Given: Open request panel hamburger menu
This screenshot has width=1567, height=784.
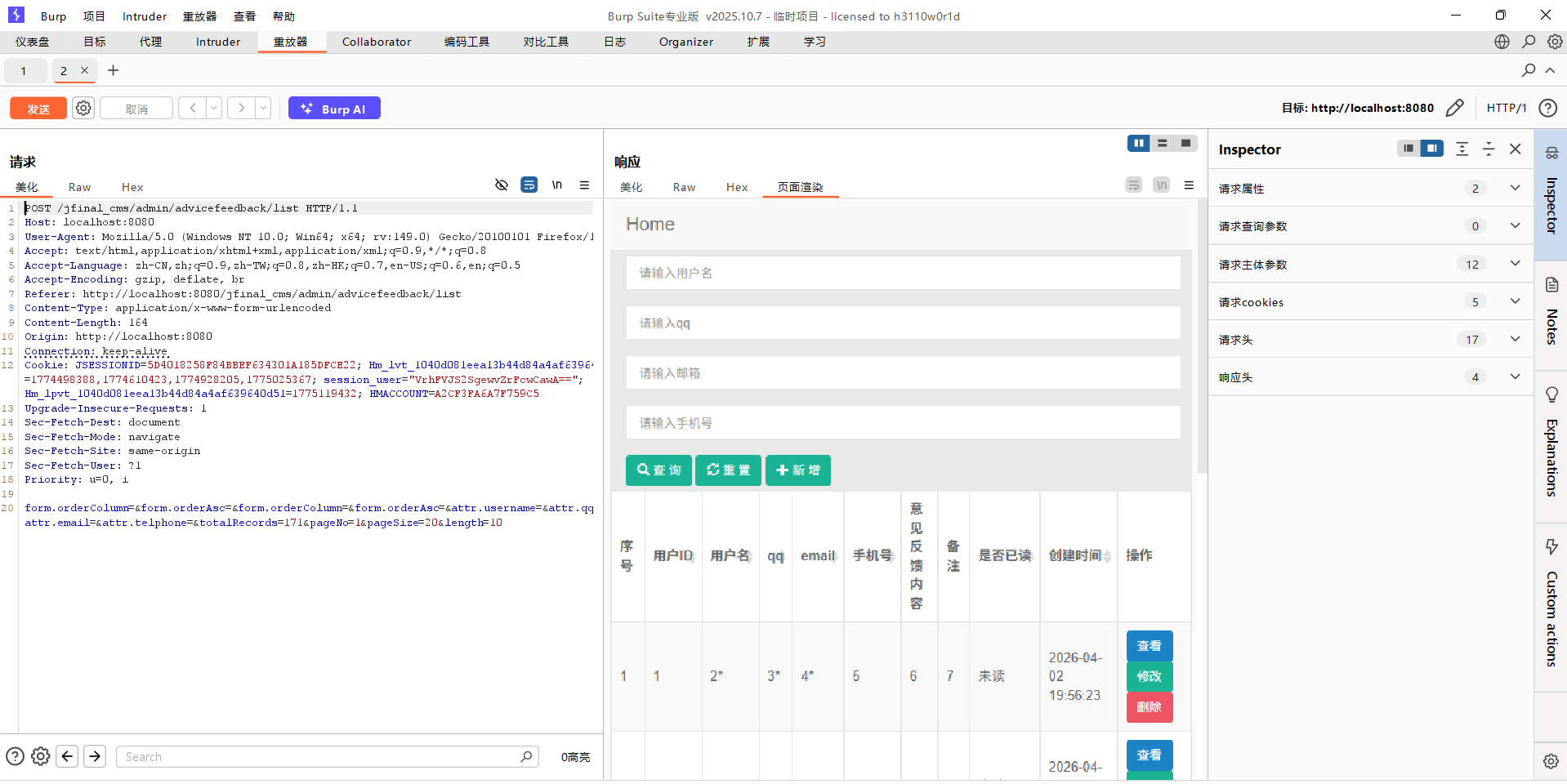Looking at the screenshot, I should [x=584, y=185].
